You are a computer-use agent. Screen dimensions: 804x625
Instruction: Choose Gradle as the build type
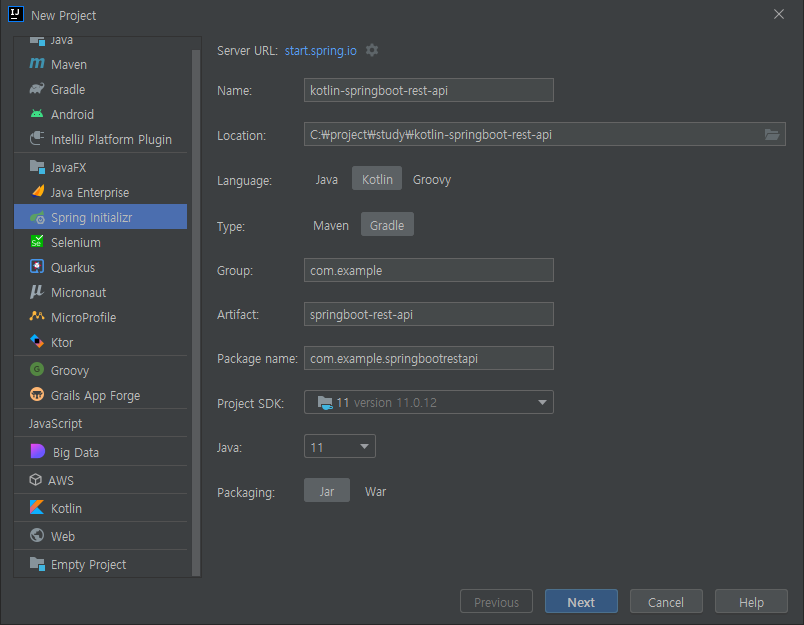tap(387, 225)
